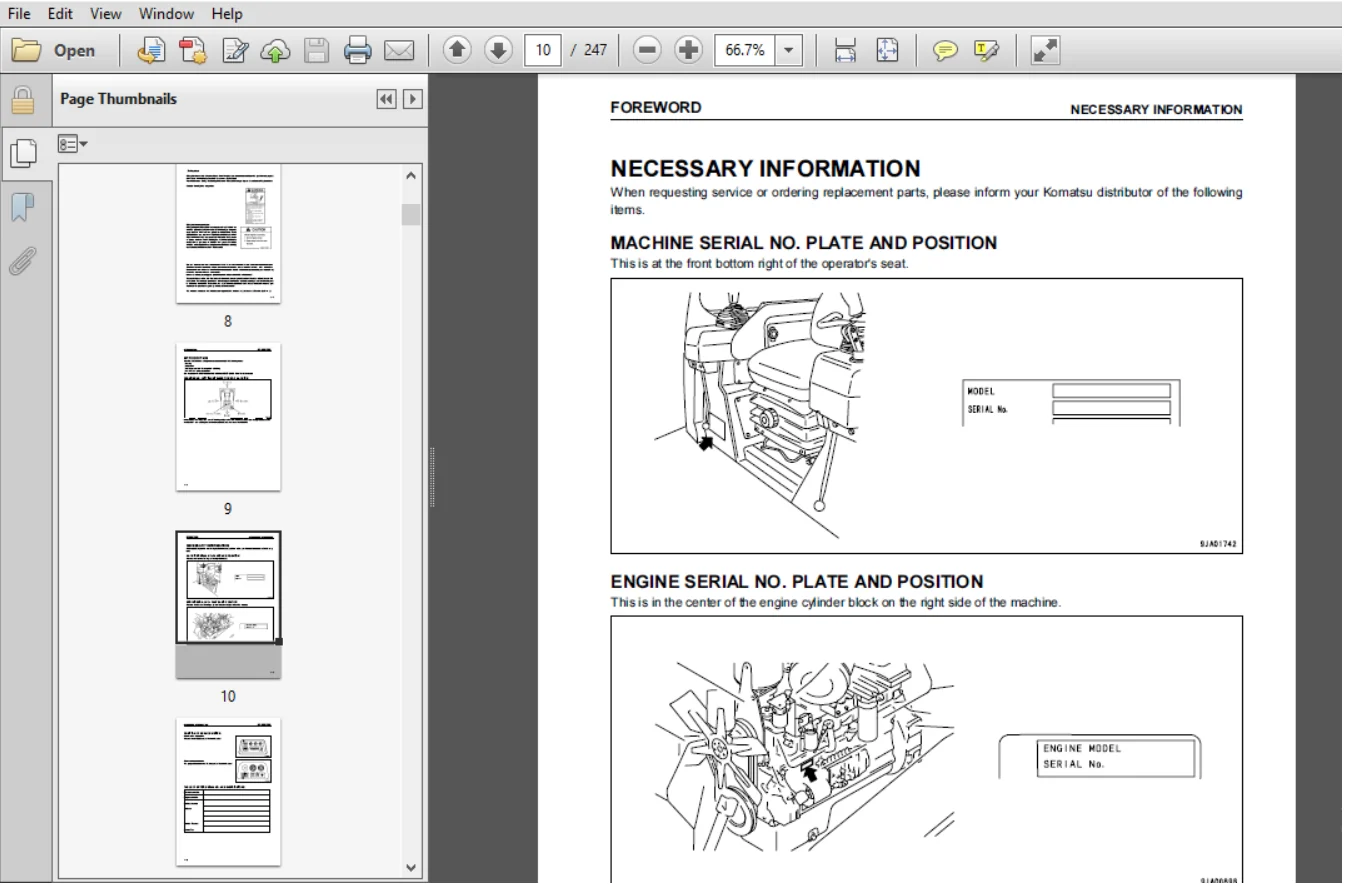The height and width of the screenshot is (886, 1347).
Task: Click the thumbnail label number 9
Action: (x=228, y=508)
